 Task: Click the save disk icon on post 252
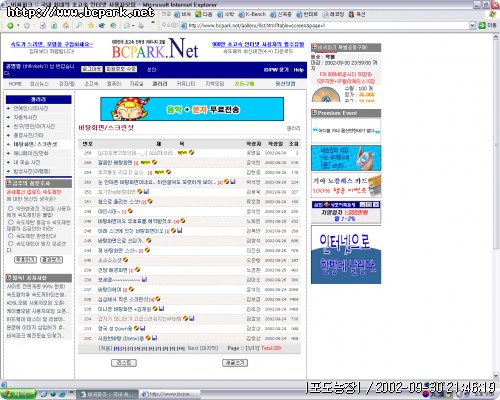tap(146, 191)
